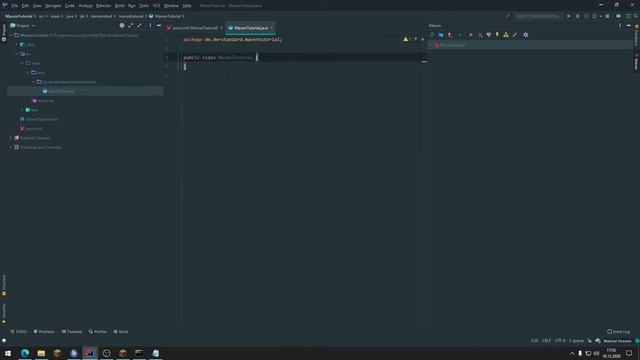
Task: Click Show Dependencies icon in Maven toolbar
Action: click(506, 35)
